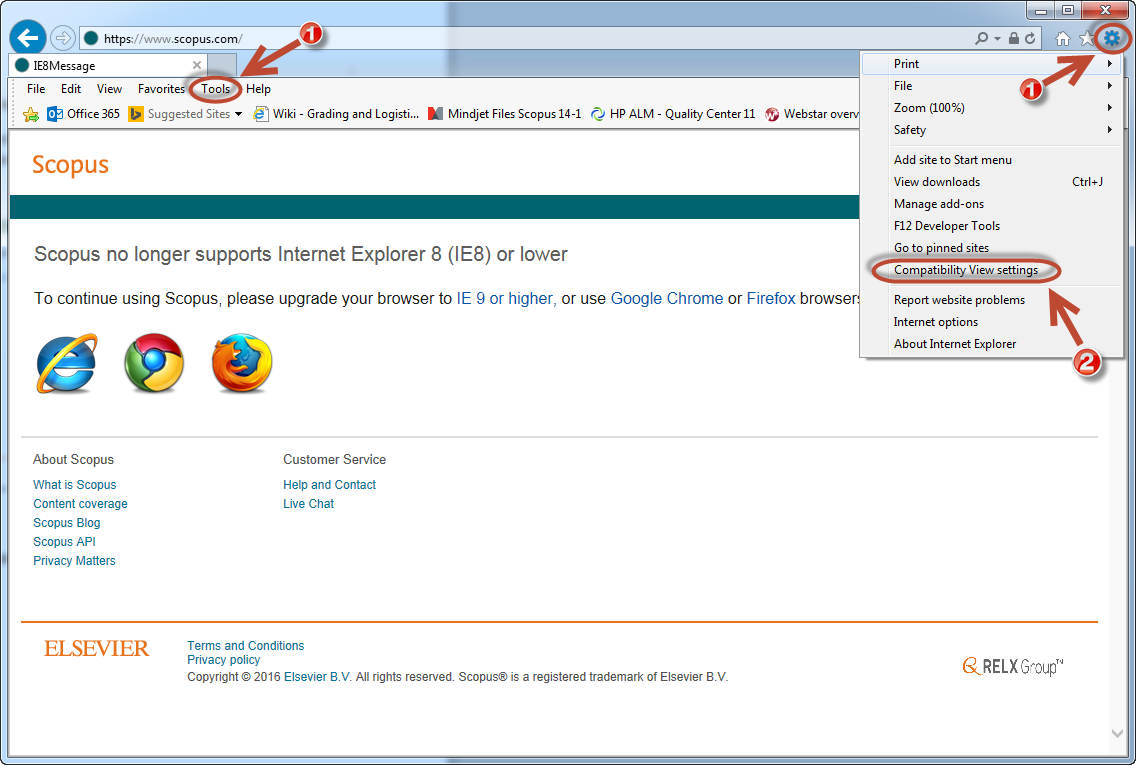This screenshot has height=765, width=1136.
Task: Choose View downloads
Action: [937, 182]
